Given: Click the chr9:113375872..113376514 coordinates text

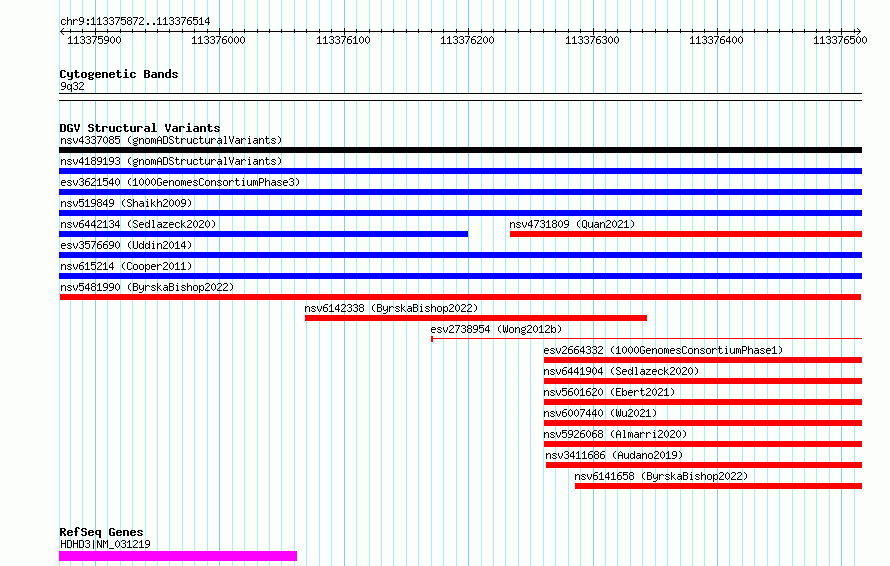Looking at the screenshot, I should click(135, 22).
